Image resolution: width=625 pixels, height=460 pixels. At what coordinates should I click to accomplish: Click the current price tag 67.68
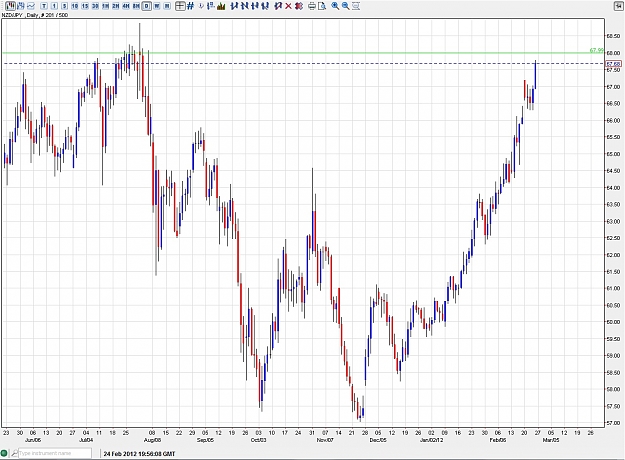pyautogui.click(x=613, y=64)
